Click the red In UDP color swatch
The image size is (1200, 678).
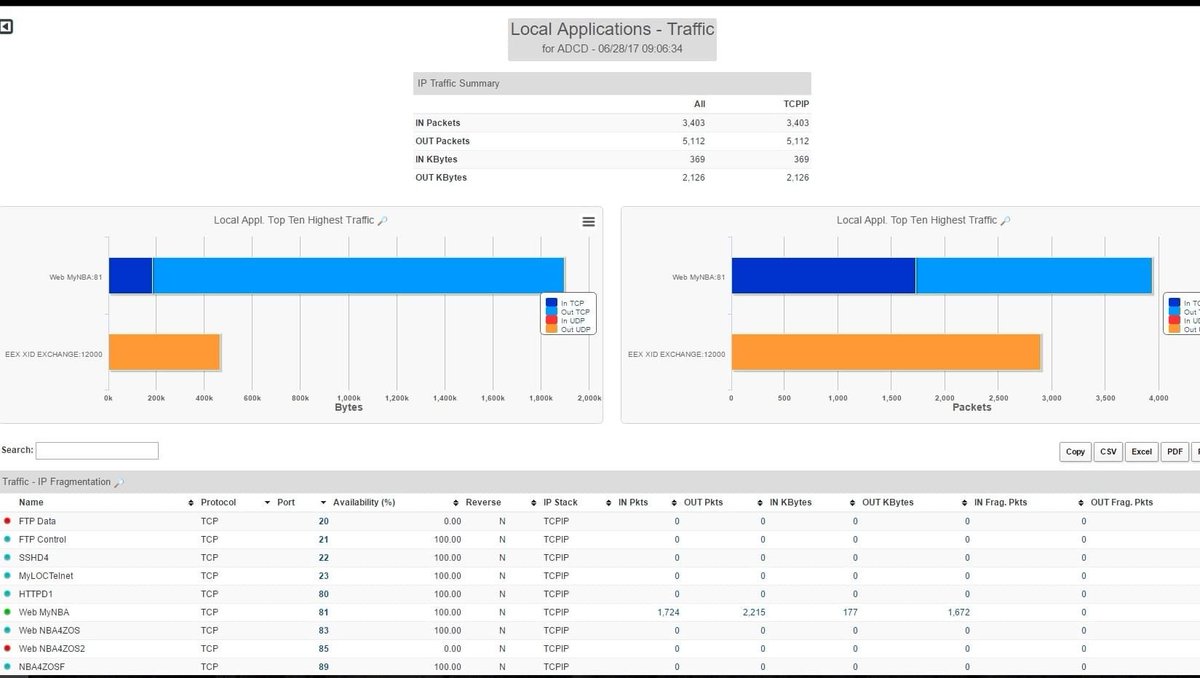[x=550, y=320]
